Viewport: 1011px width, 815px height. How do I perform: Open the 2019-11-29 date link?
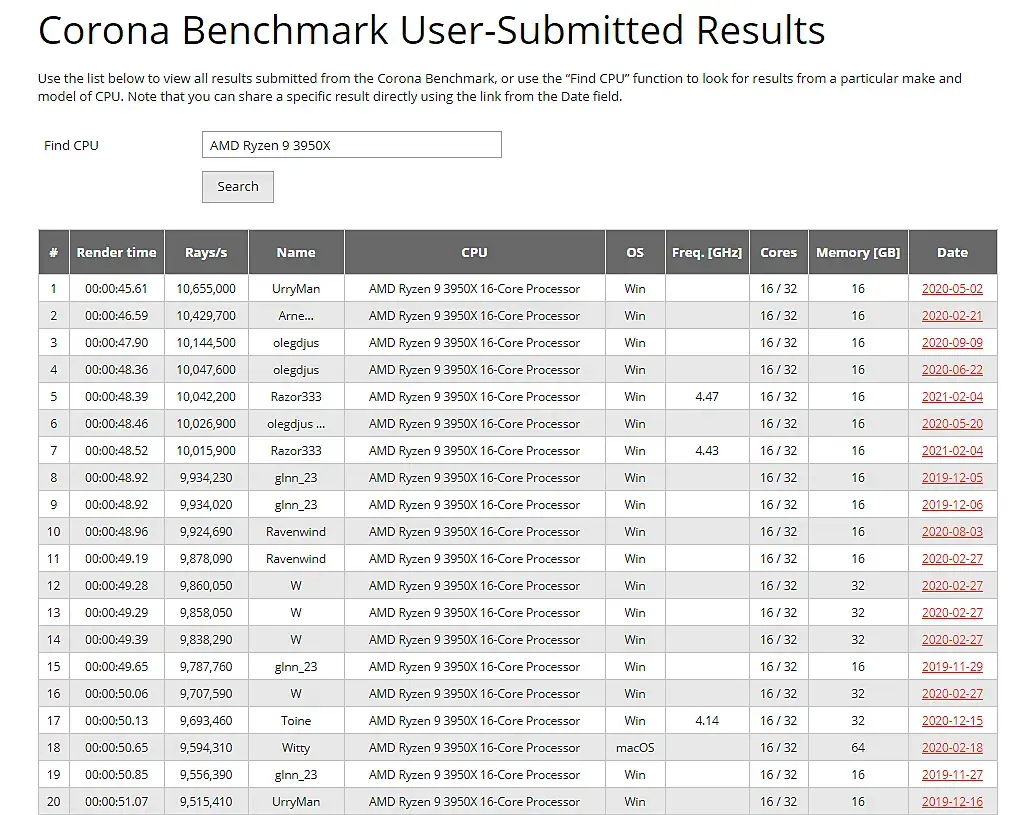[x=952, y=667]
